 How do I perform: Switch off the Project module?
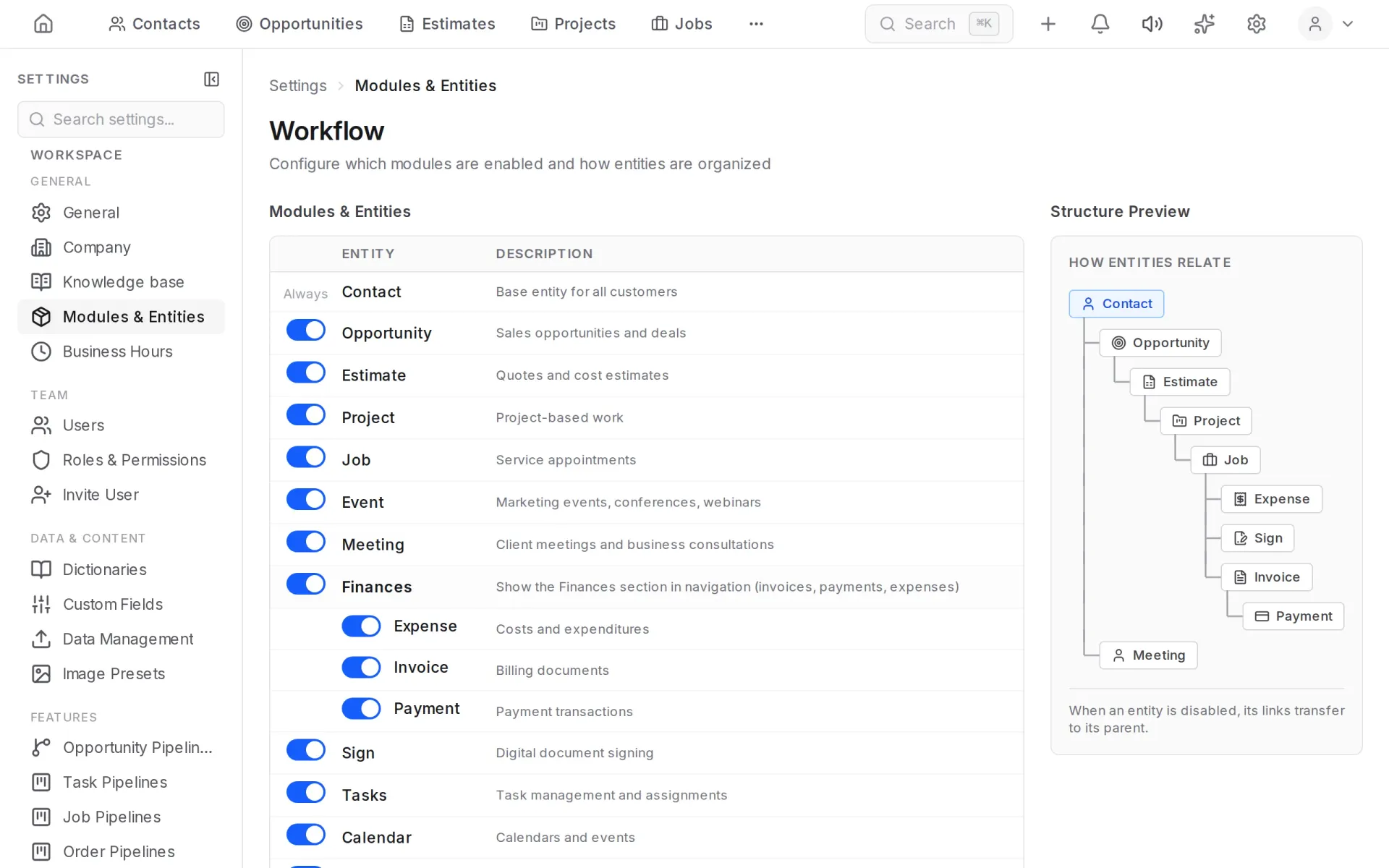306,415
